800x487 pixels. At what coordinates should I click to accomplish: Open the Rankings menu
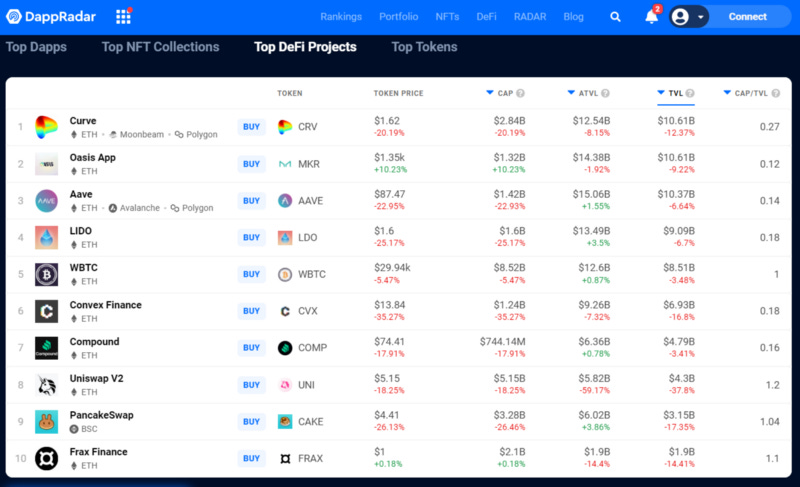(x=341, y=17)
